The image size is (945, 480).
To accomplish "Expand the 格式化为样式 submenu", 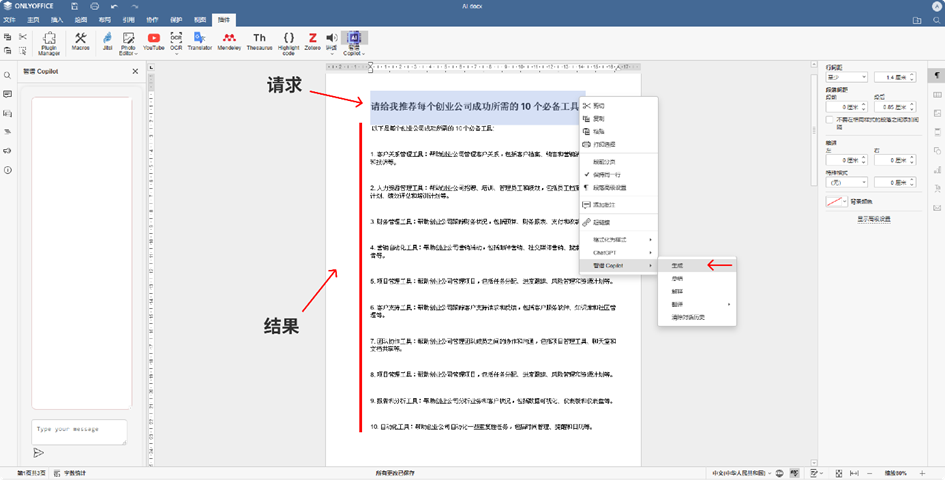I will [618, 239].
